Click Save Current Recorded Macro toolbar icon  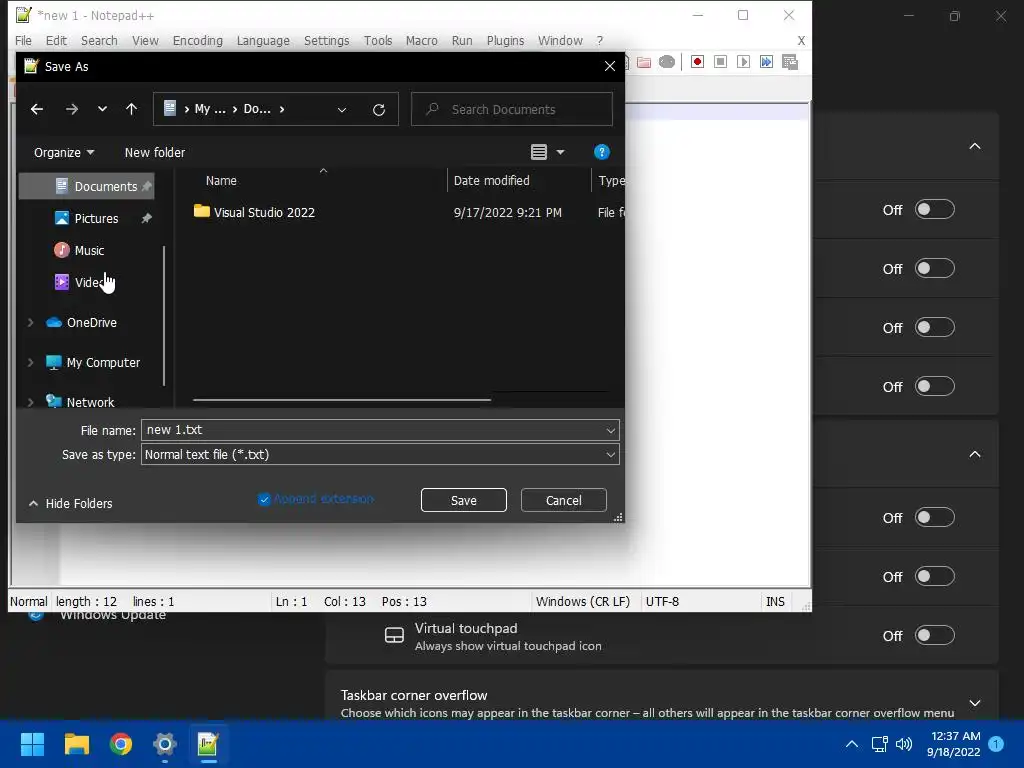pyautogui.click(x=790, y=62)
